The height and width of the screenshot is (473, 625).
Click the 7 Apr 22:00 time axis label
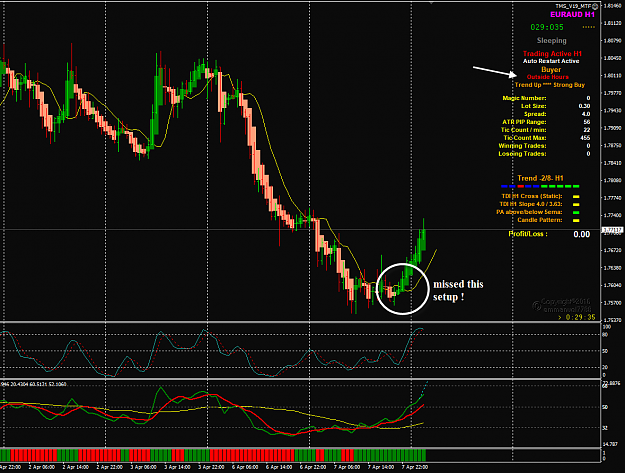tap(415, 467)
